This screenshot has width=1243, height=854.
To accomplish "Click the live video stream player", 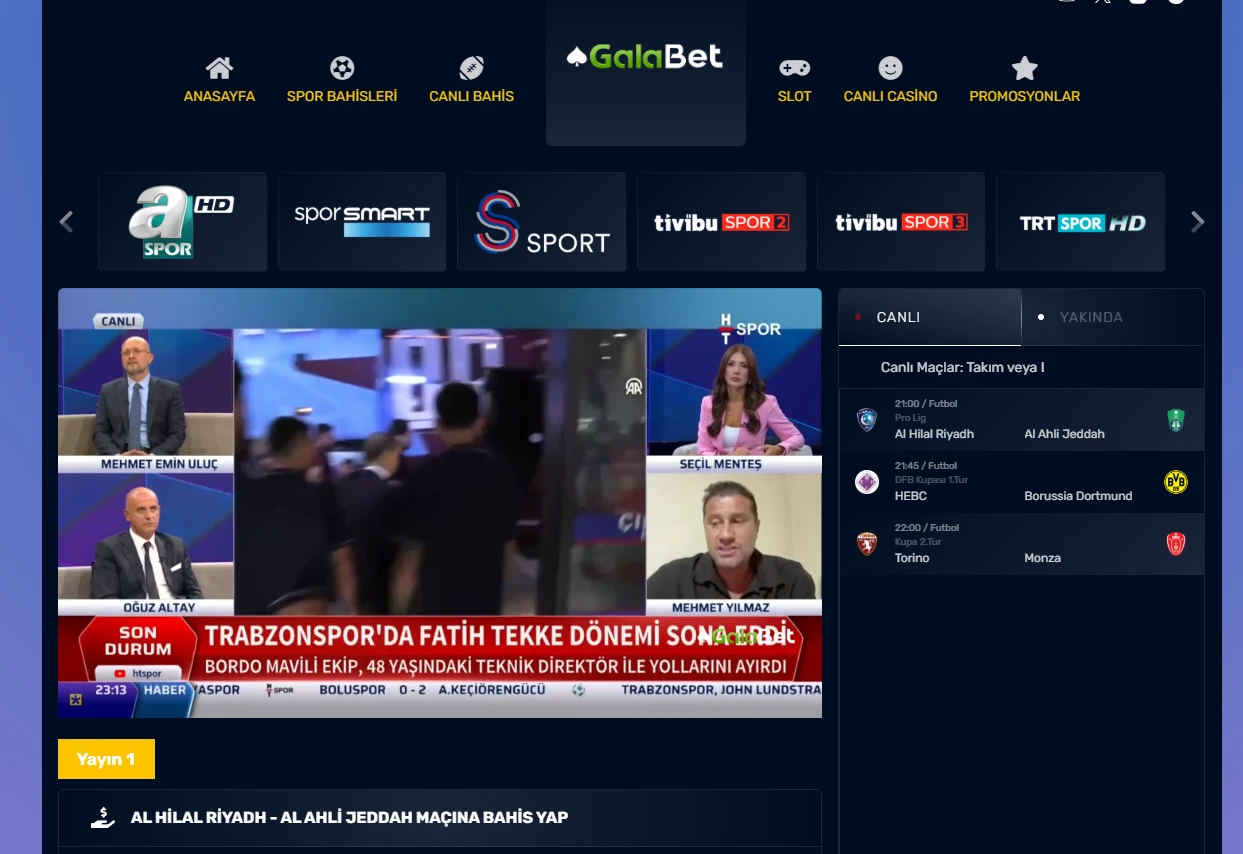I will click(440, 503).
